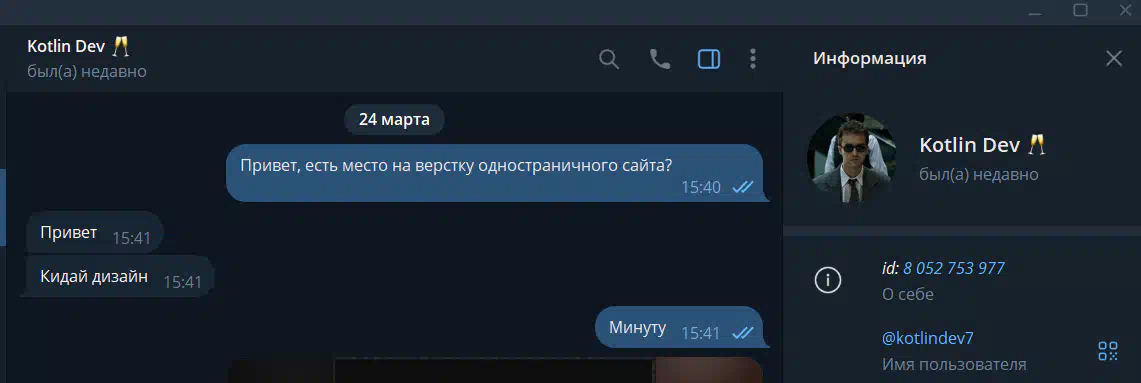This screenshot has width=1141, height=383.
Task: Open the three-dot chat options menu
Action: tap(753, 59)
